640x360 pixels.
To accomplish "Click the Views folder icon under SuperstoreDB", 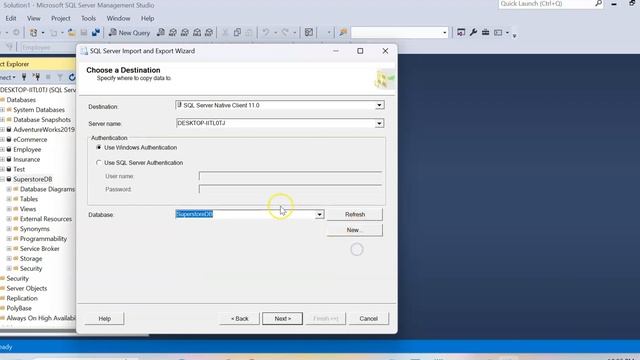I will (x=16, y=209).
